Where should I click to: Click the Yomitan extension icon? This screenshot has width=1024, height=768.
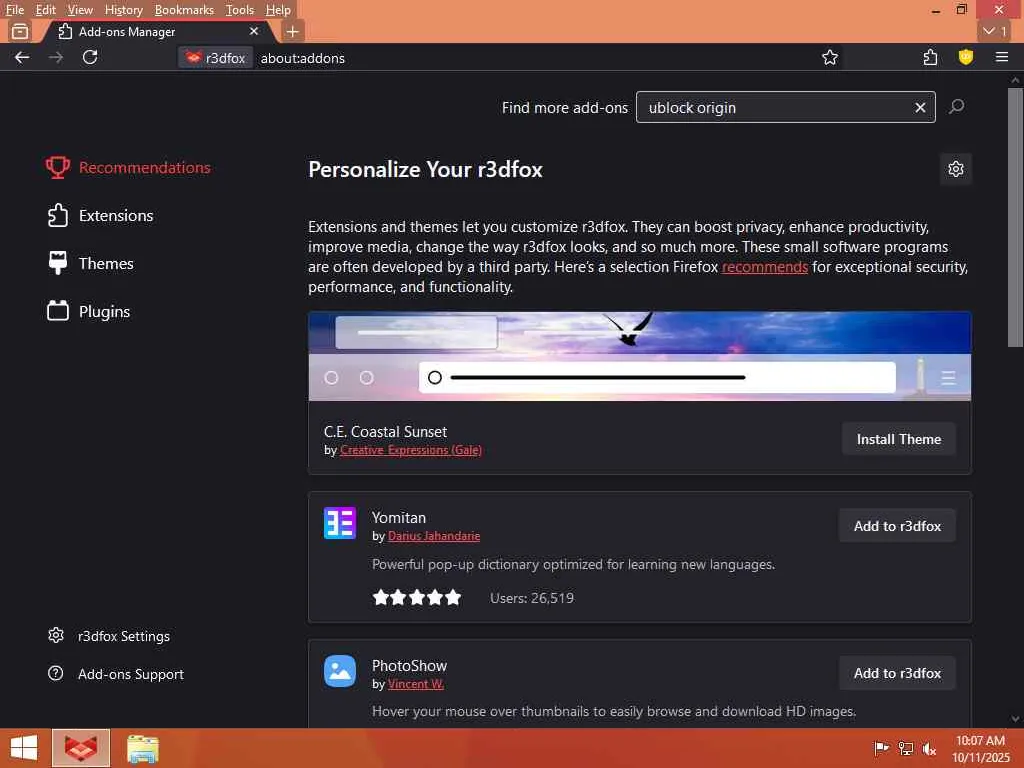(x=340, y=523)
